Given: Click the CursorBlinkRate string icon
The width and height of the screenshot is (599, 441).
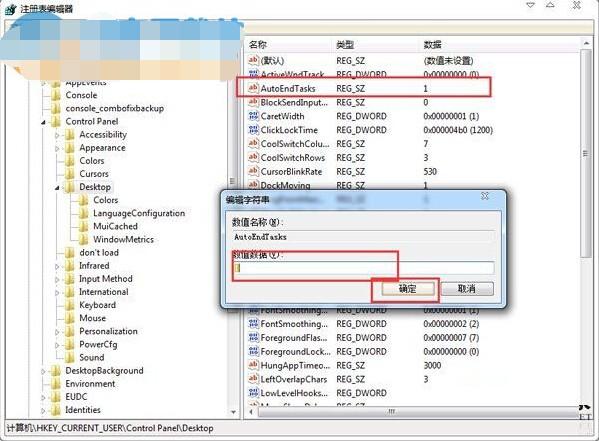Looking at the screenshot, I should click(253, 171).
